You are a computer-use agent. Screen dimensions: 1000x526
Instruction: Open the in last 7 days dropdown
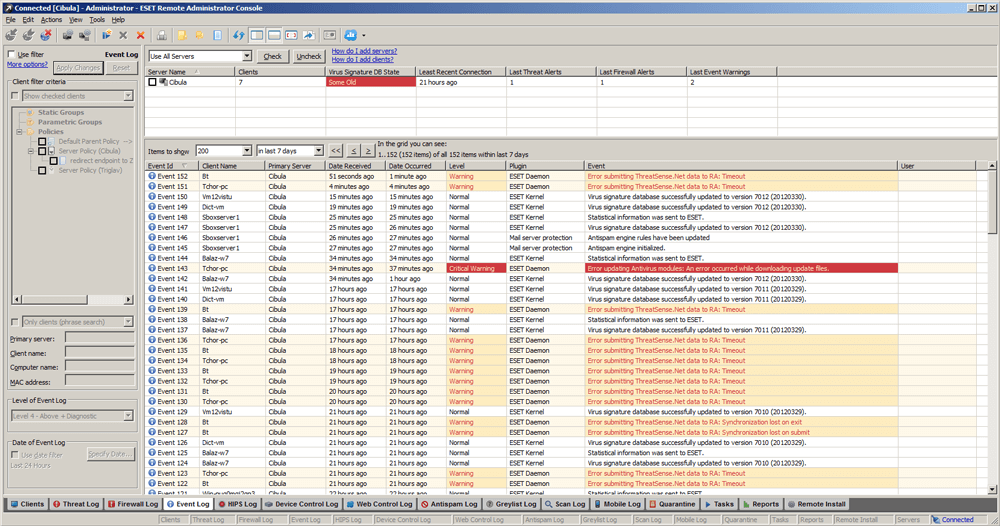[x=318, y=150]
